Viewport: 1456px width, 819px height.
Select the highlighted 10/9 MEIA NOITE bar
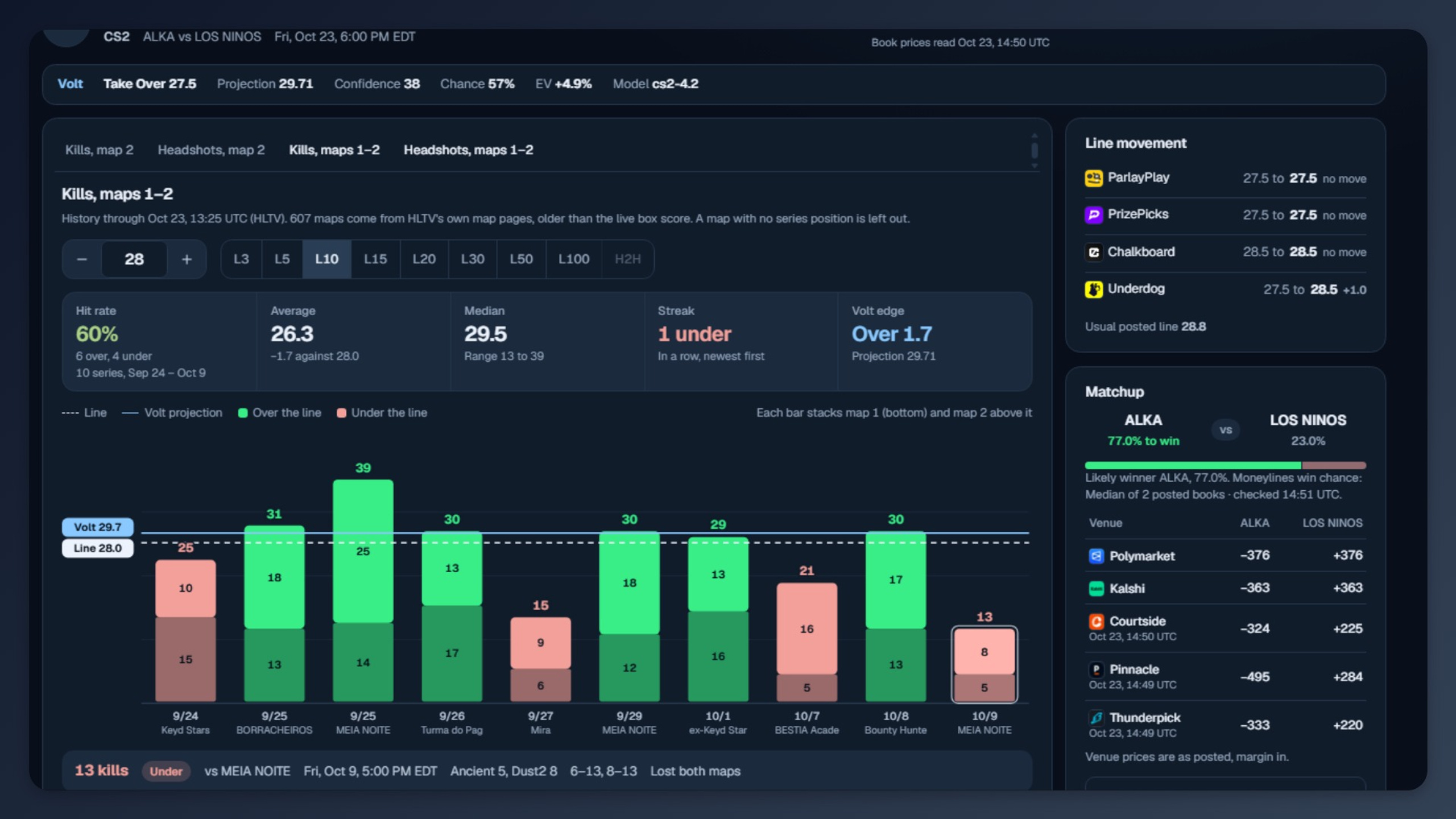coord(985,665)
